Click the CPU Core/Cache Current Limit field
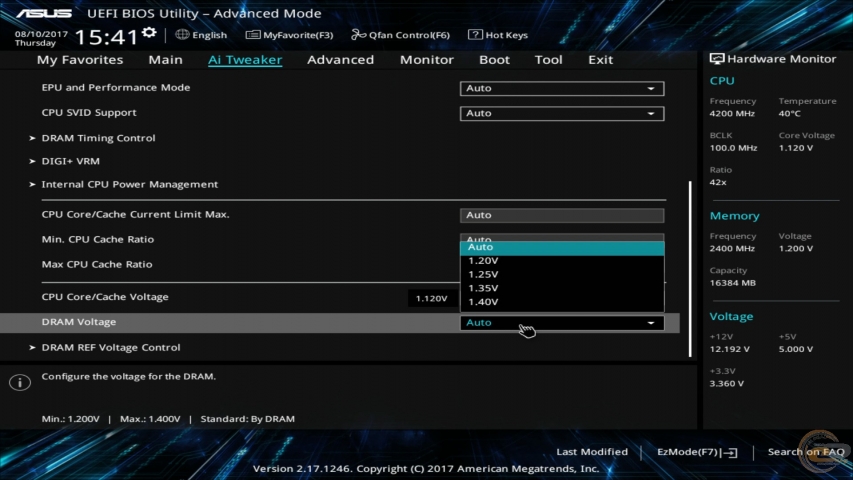Viewport: 853px width, 480px height. point(562,216)
